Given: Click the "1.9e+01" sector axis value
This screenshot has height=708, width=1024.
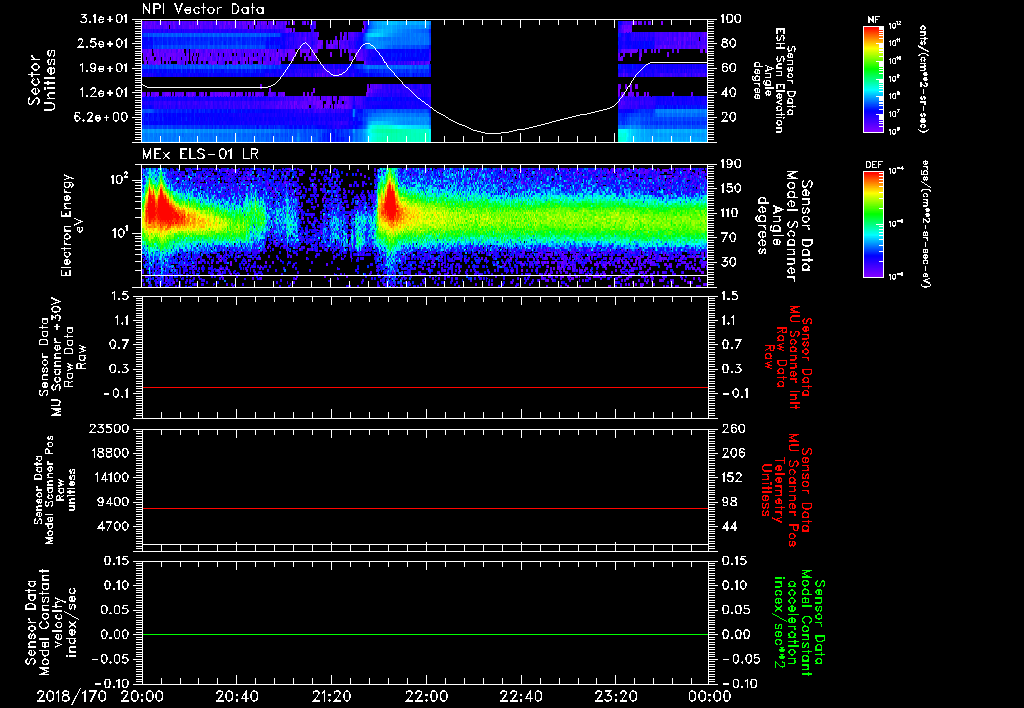Looking at the screenshot, I should click(x=104, y=68).
